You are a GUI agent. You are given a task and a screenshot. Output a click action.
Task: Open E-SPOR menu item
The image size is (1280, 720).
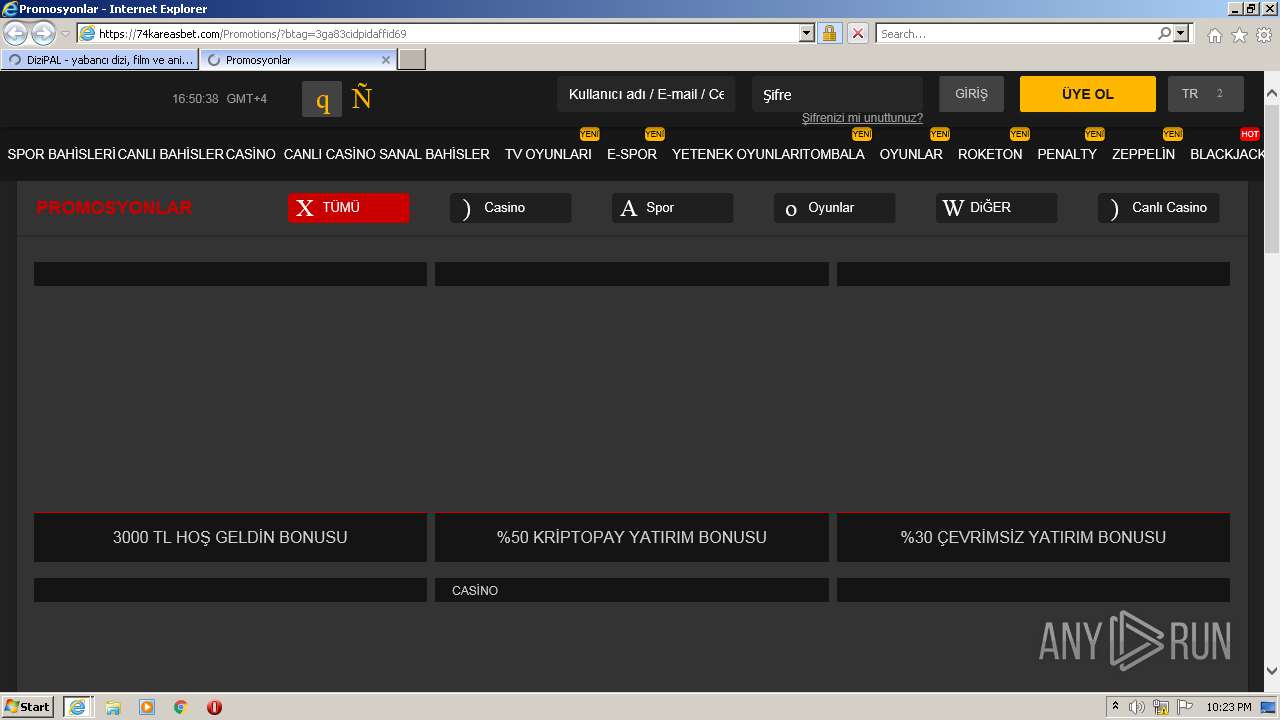point(632,154)
